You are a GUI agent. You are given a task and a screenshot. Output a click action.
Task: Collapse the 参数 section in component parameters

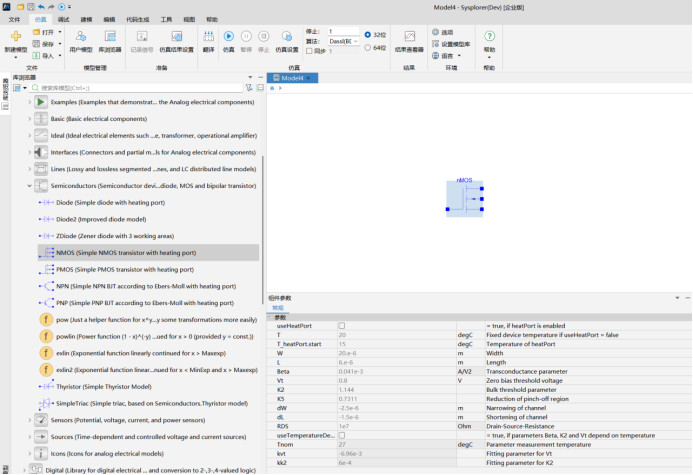click(270, 317)
